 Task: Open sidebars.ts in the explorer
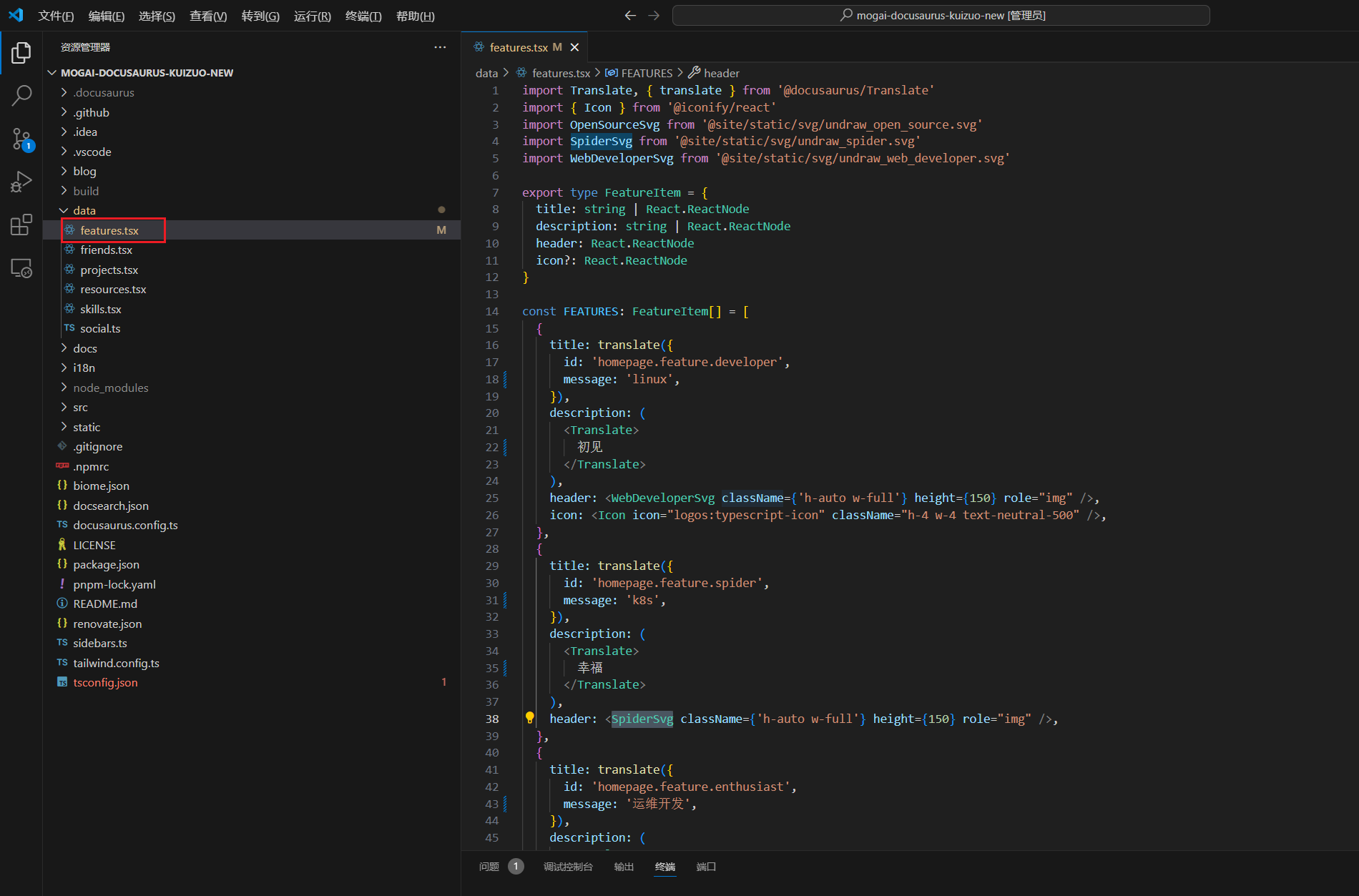point(99,643)
